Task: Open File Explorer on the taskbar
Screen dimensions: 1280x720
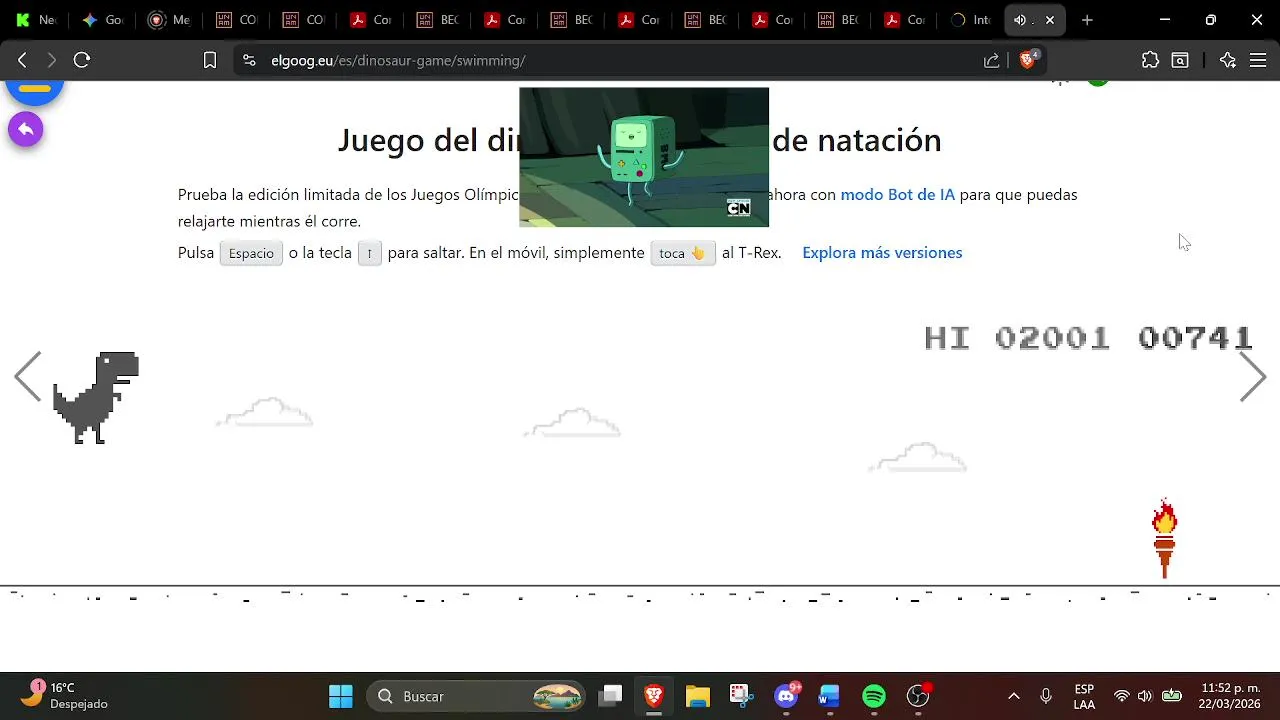Action: [x=697, y=696]
